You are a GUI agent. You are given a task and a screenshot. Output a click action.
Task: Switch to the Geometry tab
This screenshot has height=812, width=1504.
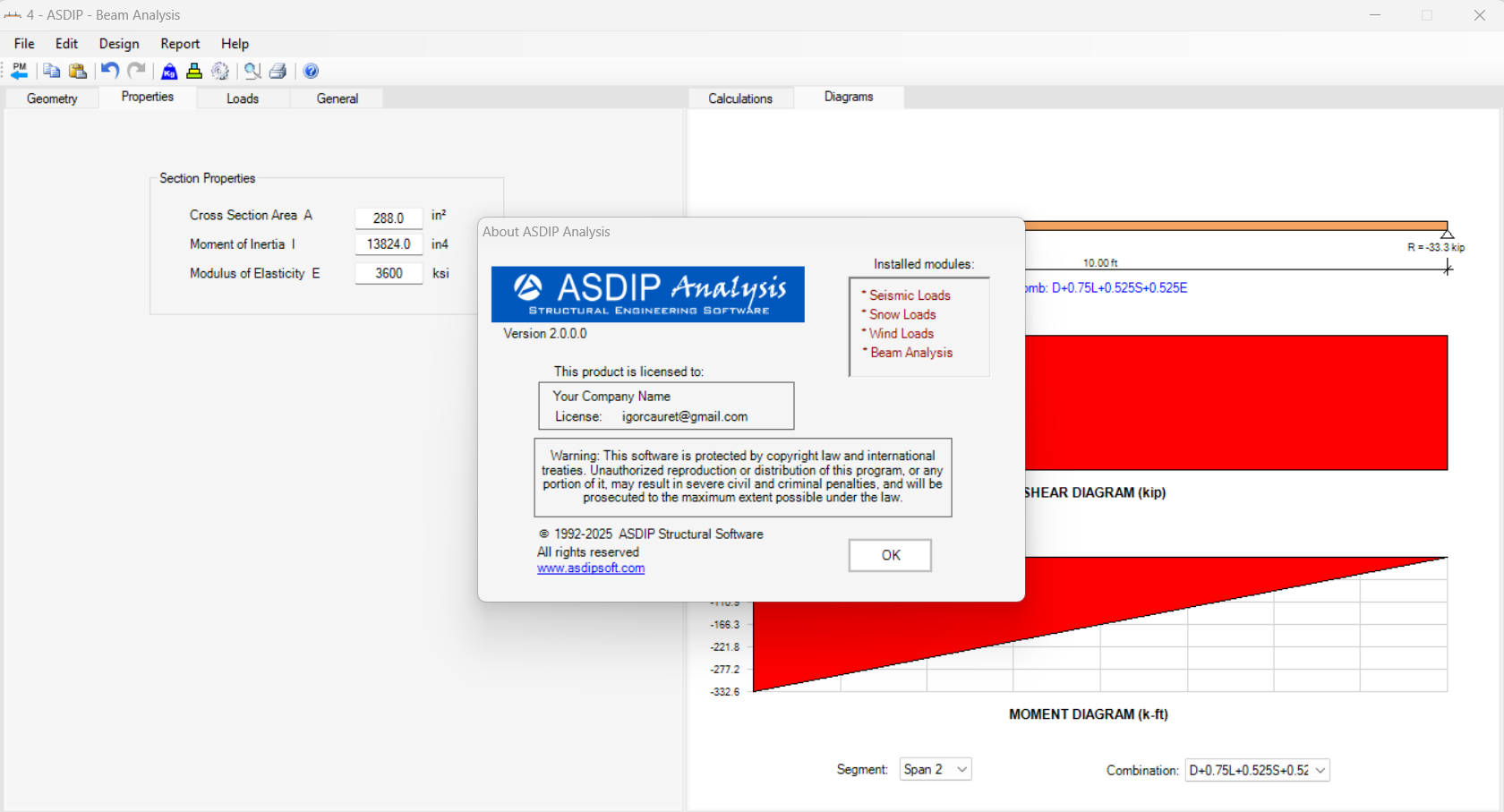51,98
